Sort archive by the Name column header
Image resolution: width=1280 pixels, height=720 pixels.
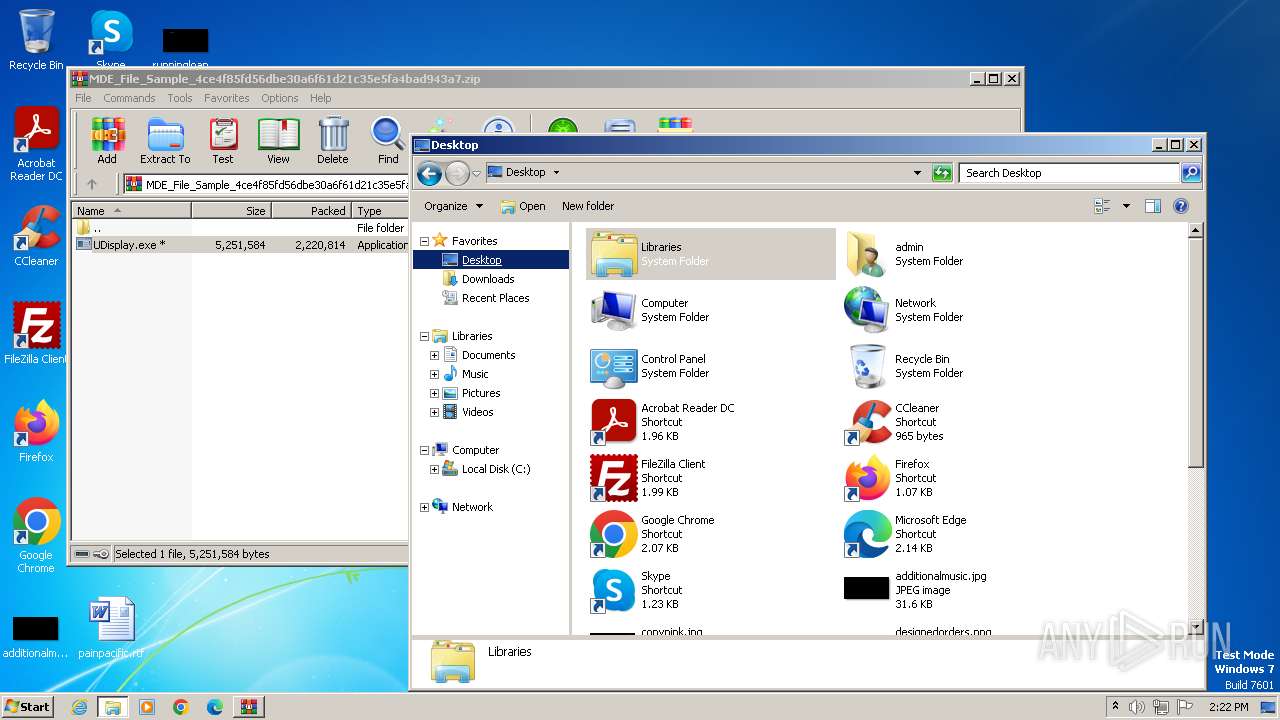tap(132, 211)
